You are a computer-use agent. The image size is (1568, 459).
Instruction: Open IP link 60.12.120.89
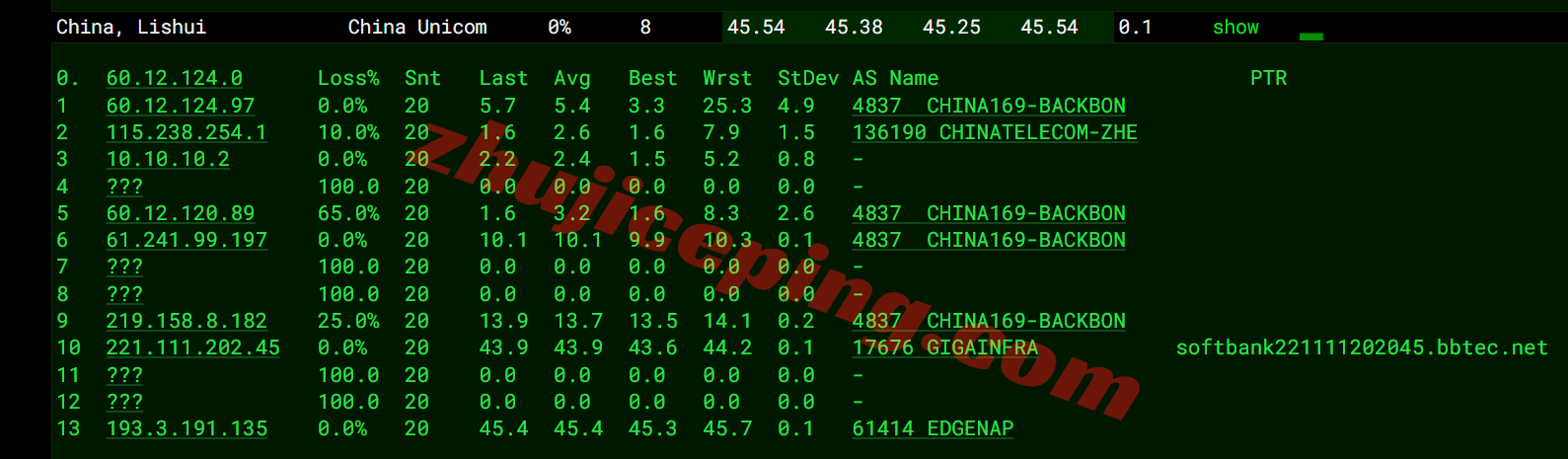[181, 213]
